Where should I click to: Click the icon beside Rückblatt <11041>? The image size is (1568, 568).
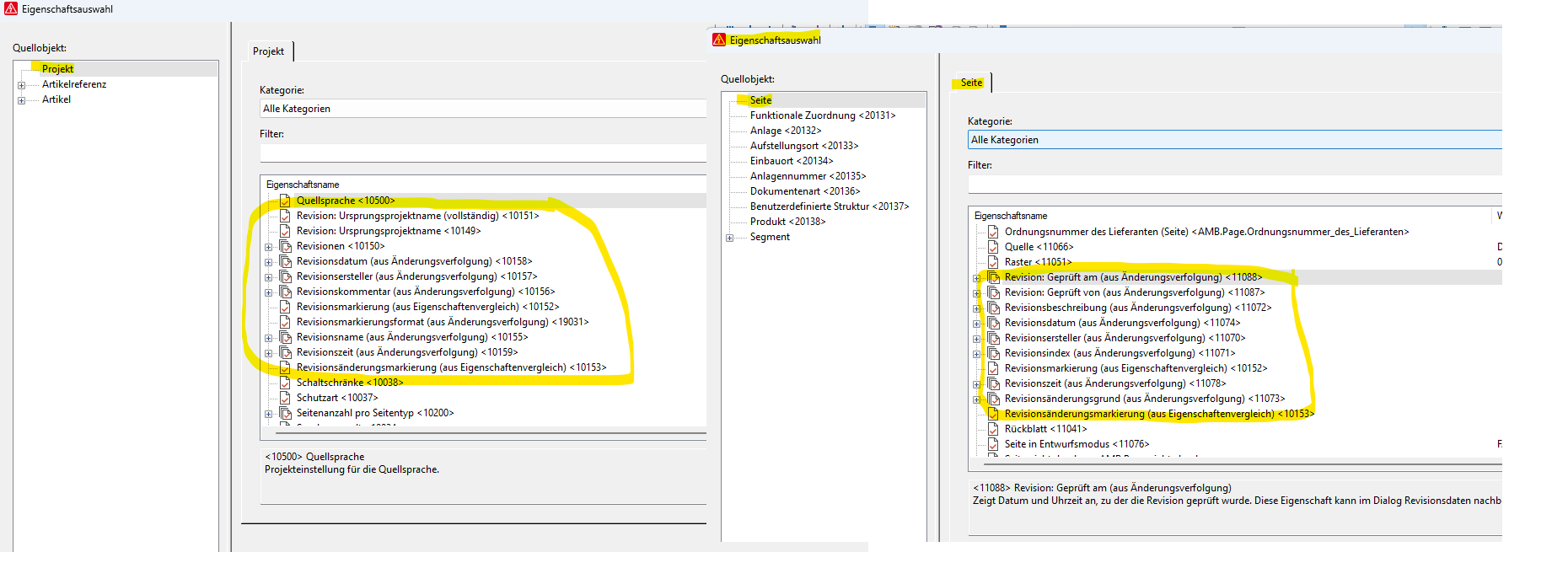coord(993,429)
